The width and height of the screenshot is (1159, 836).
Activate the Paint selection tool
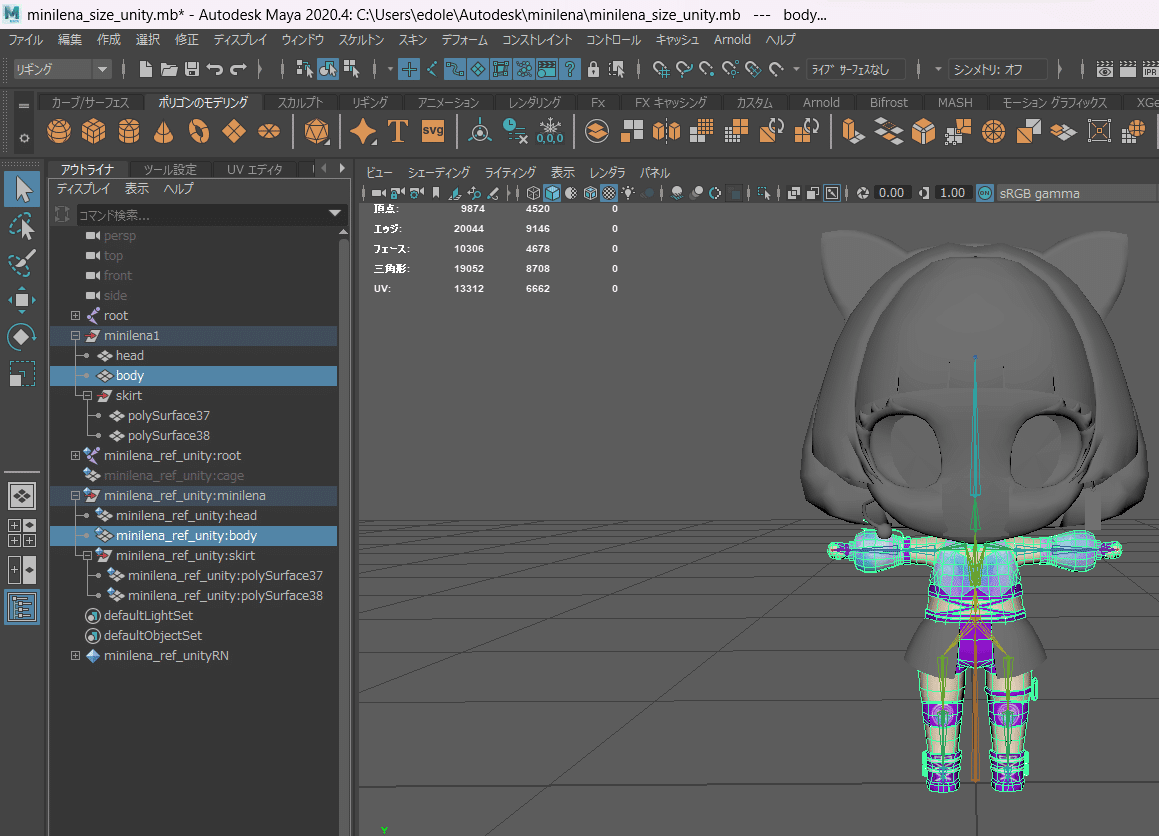click(22, 262)
